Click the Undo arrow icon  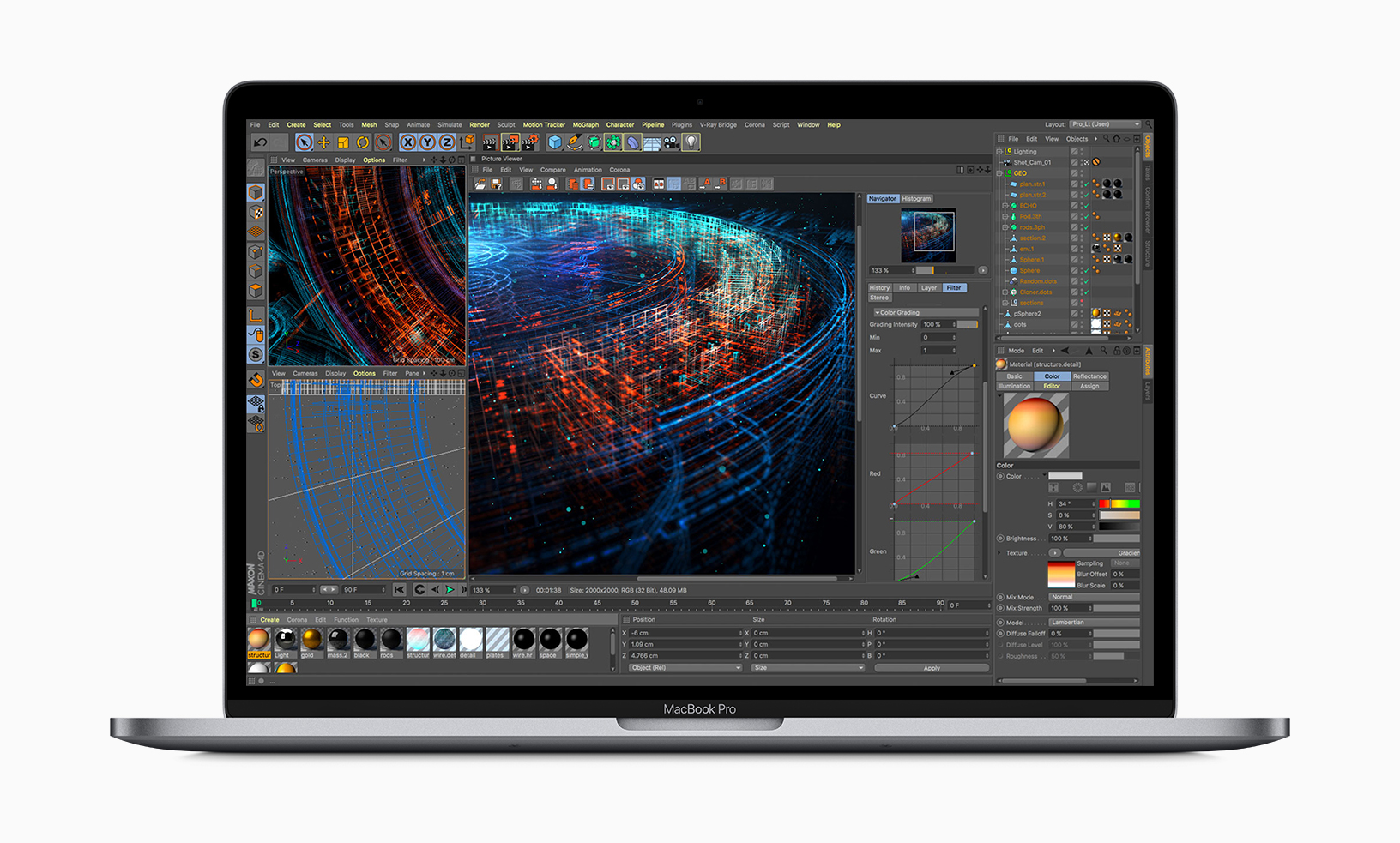tap(259, 142)
